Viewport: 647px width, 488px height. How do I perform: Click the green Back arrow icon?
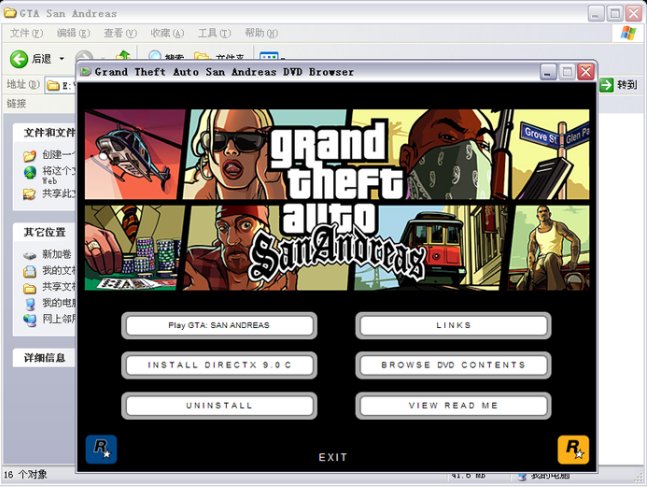18,59
